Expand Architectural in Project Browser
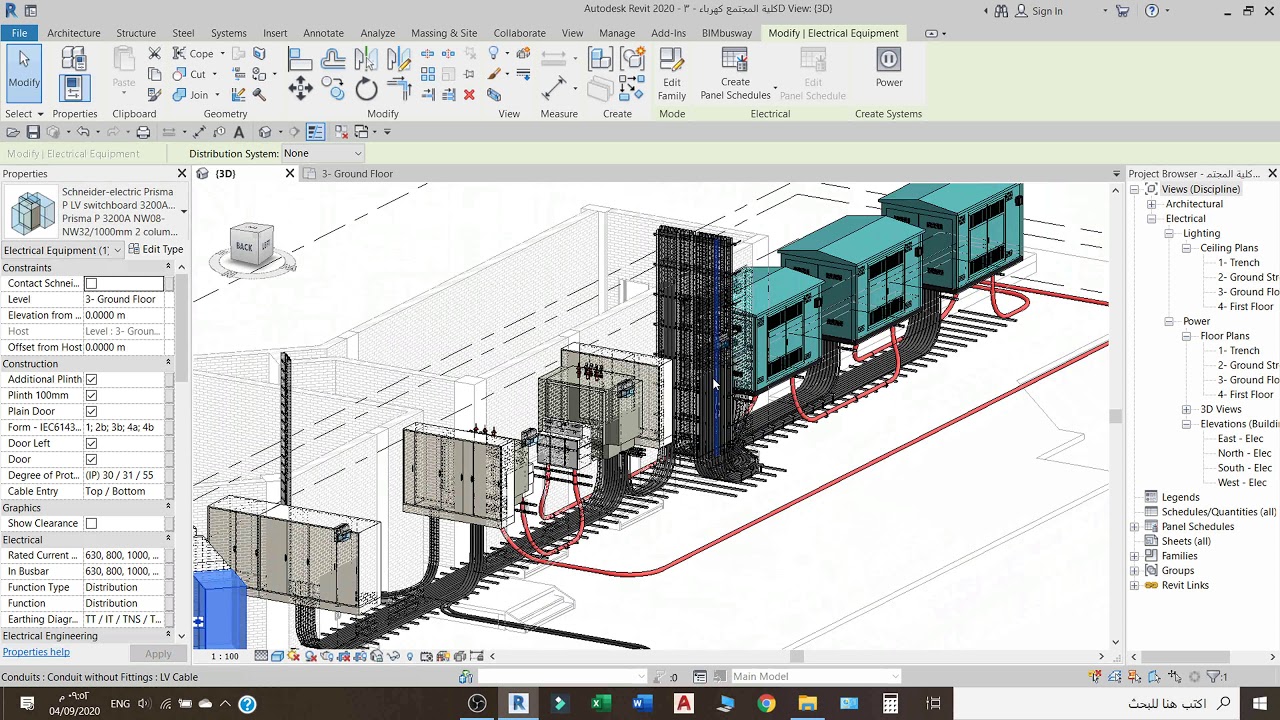Image resolution: width=1280 pixels, height=720 pixels. (x=1151, y=204)
